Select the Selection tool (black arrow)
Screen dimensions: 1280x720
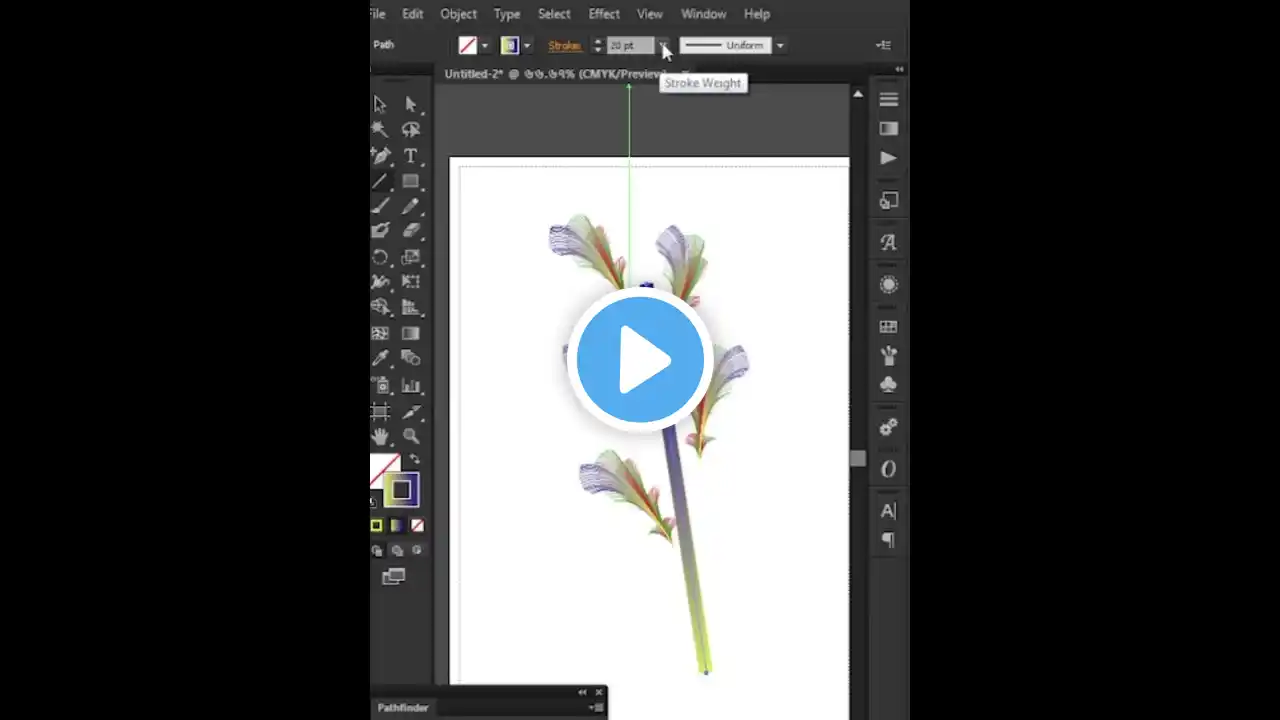pos(380,104)
